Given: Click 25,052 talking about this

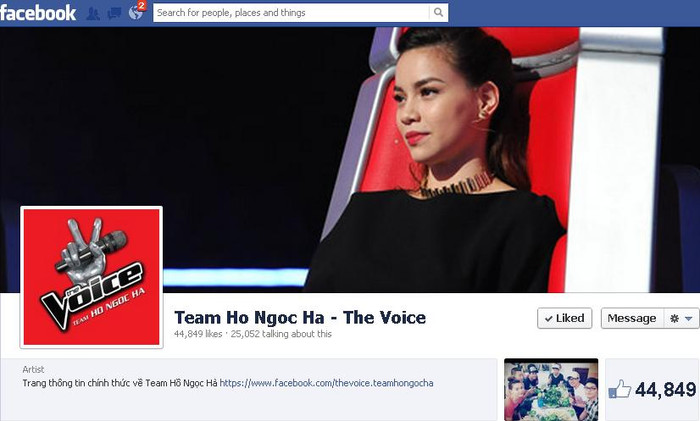Looking at the screenshot, I should click(x=281, y=334).
